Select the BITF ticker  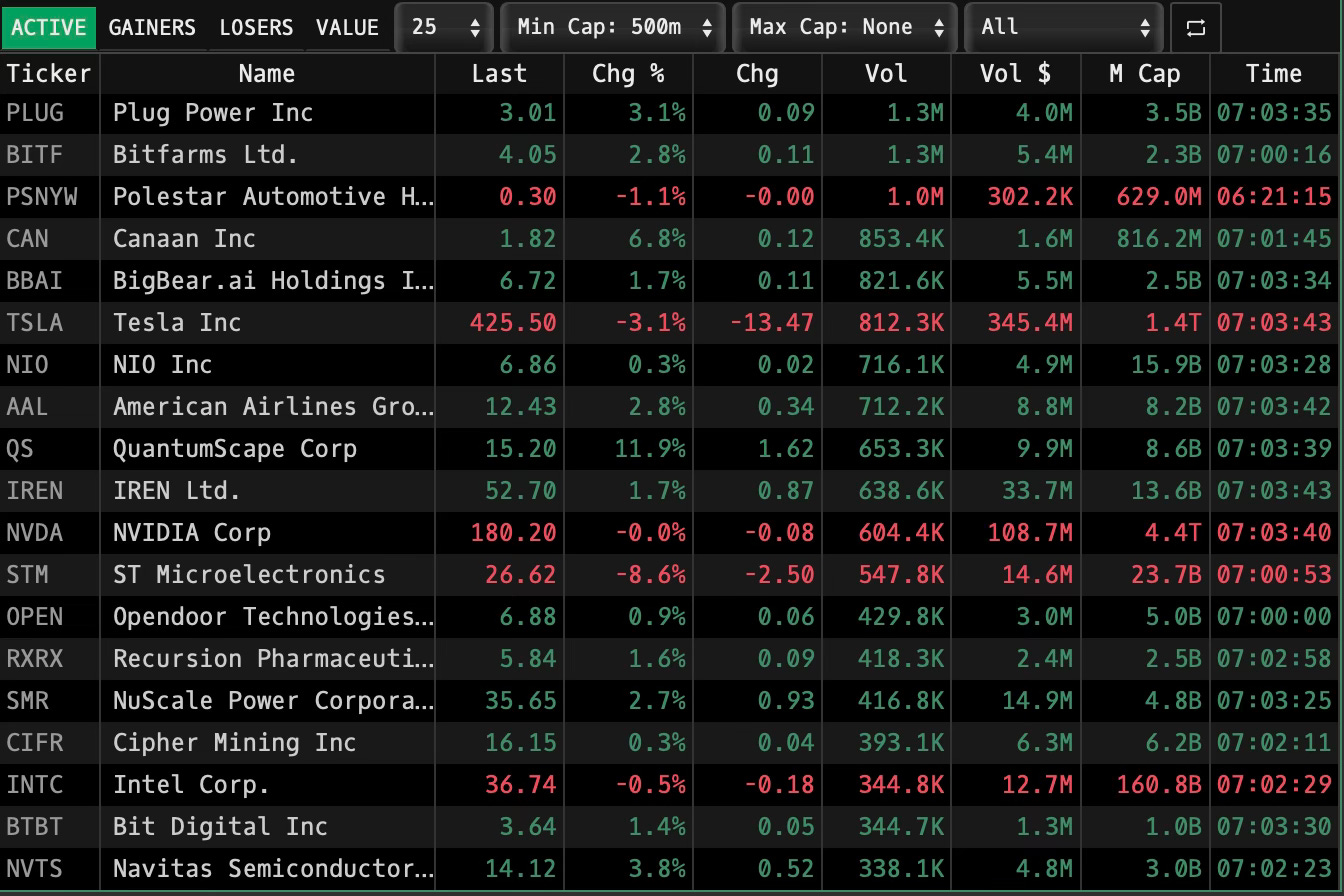click(35, 155)
